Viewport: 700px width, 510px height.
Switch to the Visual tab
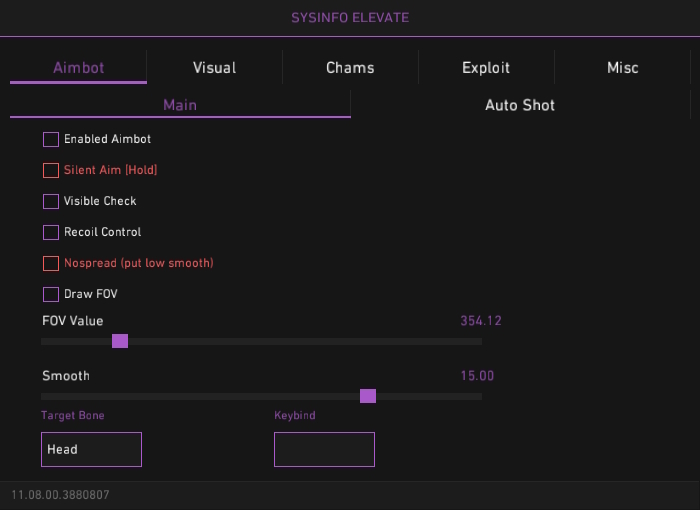coord(214,68)
